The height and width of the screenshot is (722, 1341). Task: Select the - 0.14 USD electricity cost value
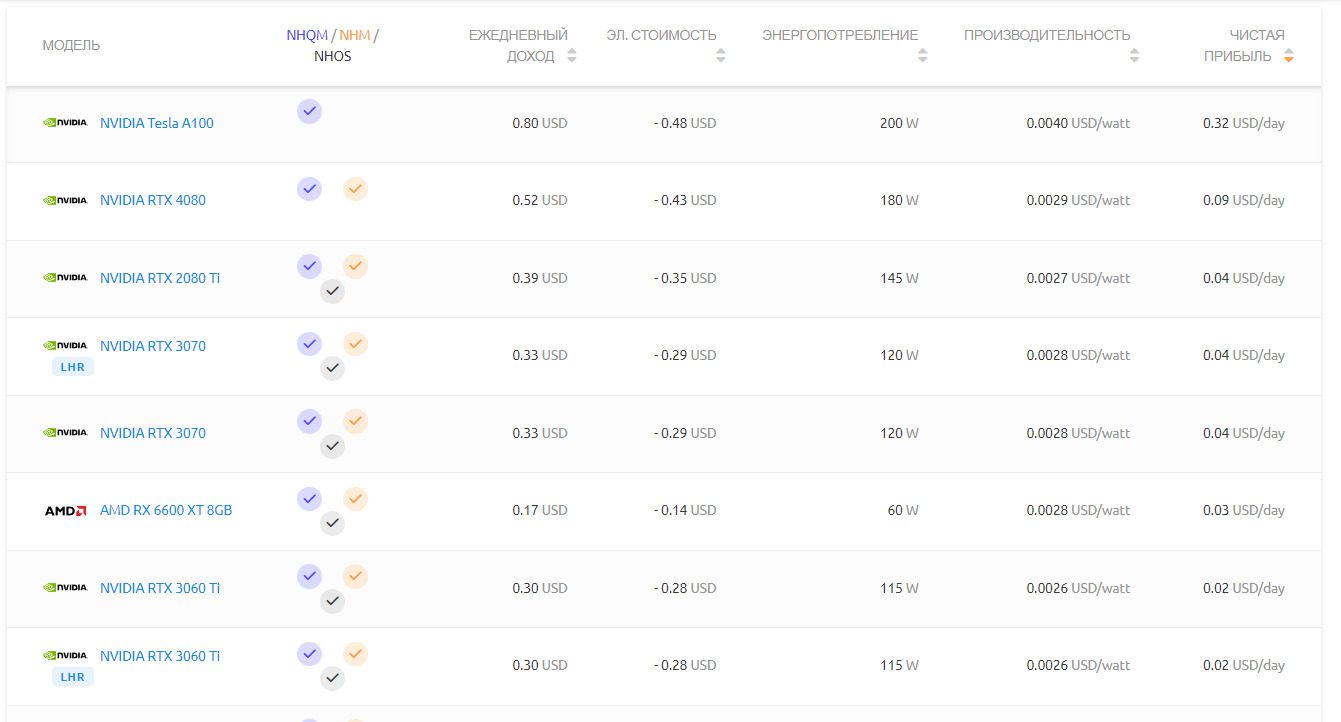(x=686, y=510)
